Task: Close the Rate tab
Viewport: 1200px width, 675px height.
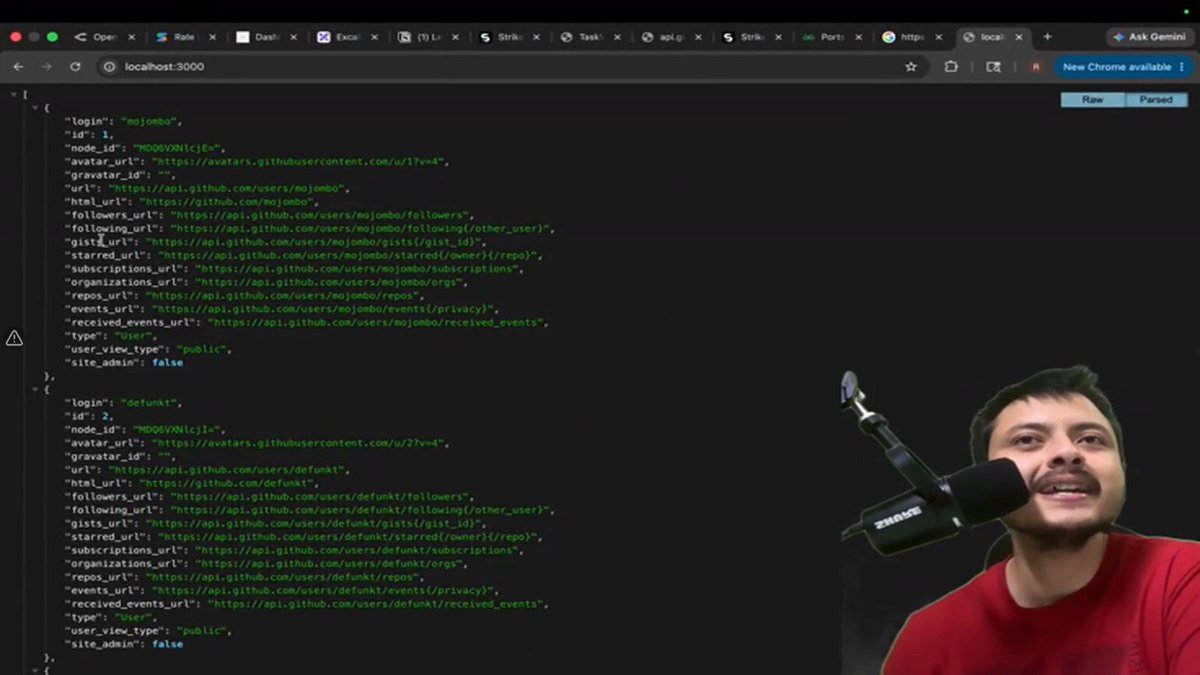Action: [212, 37]
